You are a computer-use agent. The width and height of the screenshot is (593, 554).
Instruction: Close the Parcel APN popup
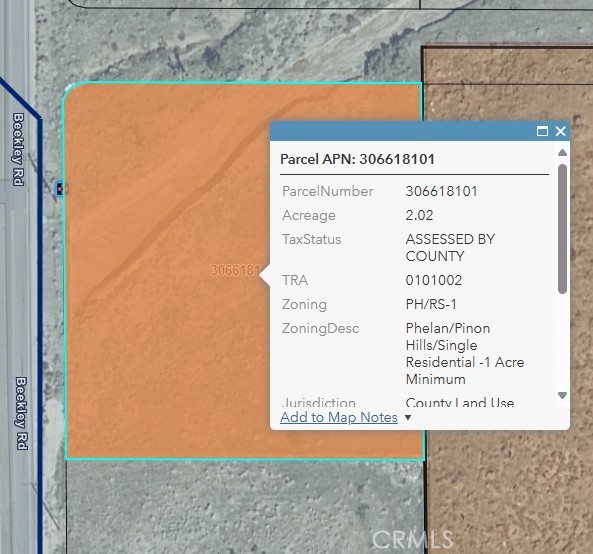560,131
